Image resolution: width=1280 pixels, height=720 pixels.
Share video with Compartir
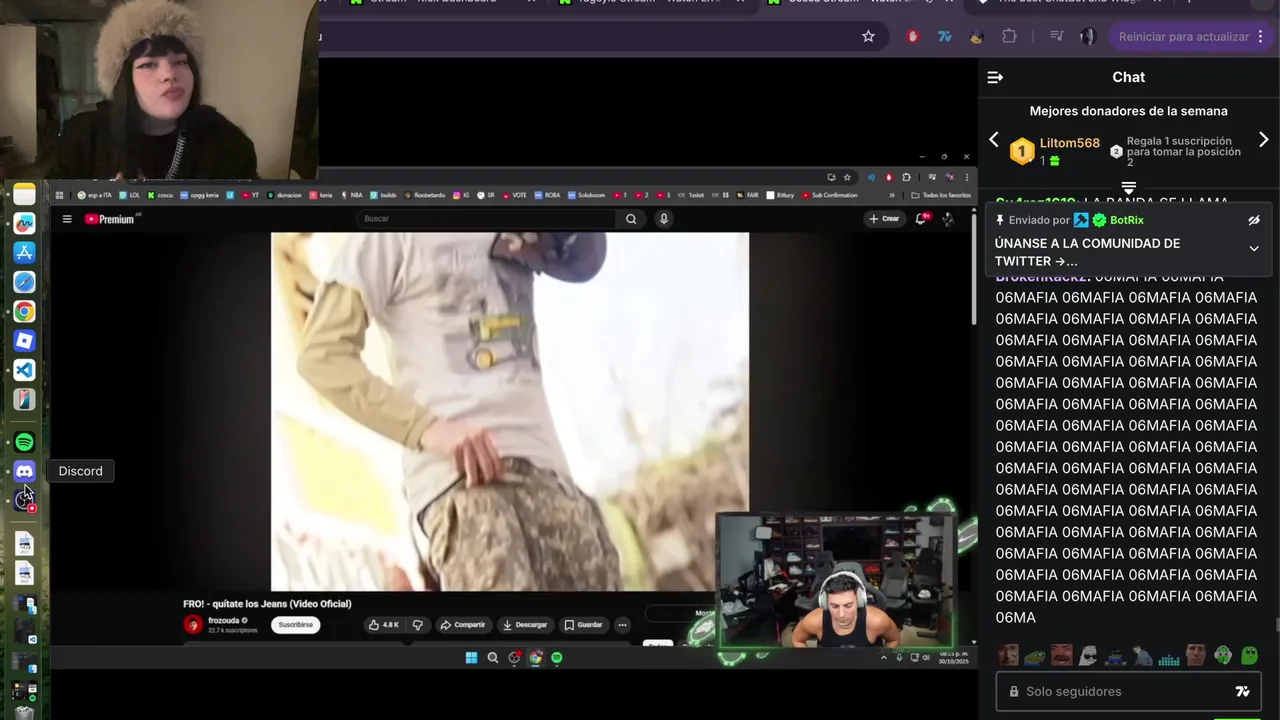pos(463,625)
